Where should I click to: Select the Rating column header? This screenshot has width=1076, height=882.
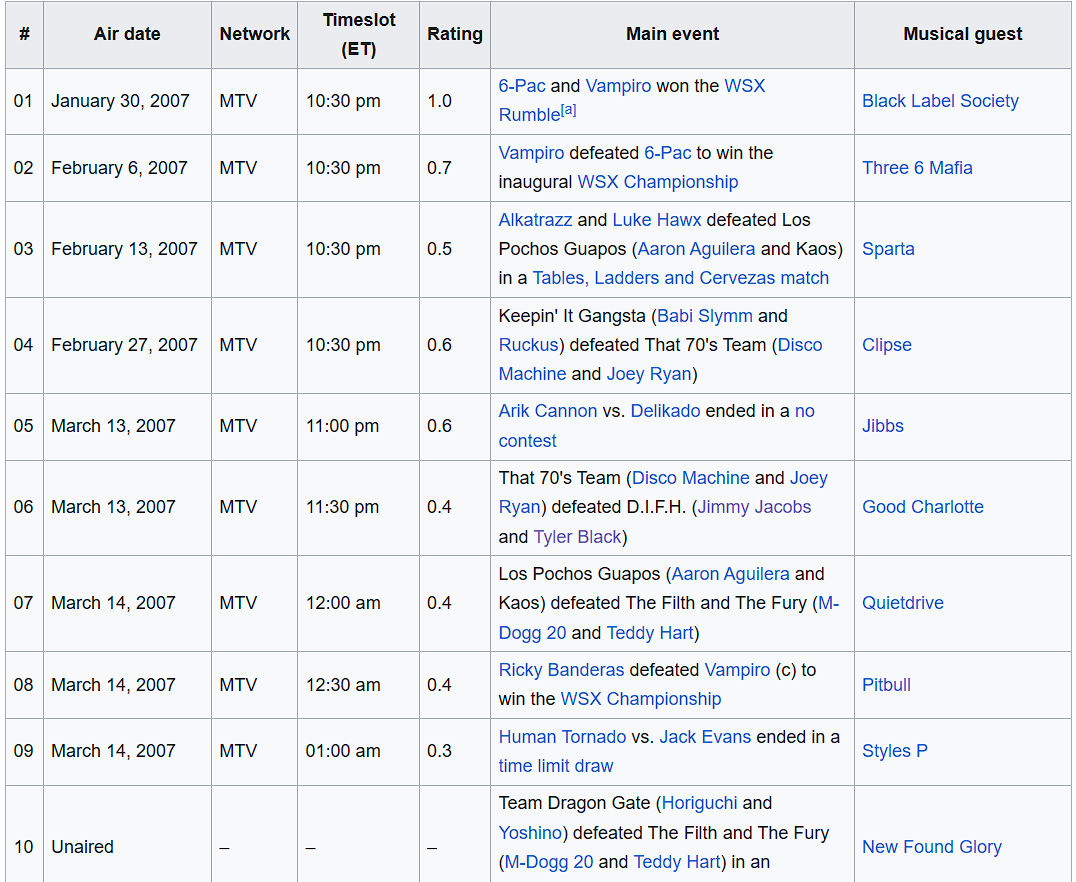coord(455,34)
